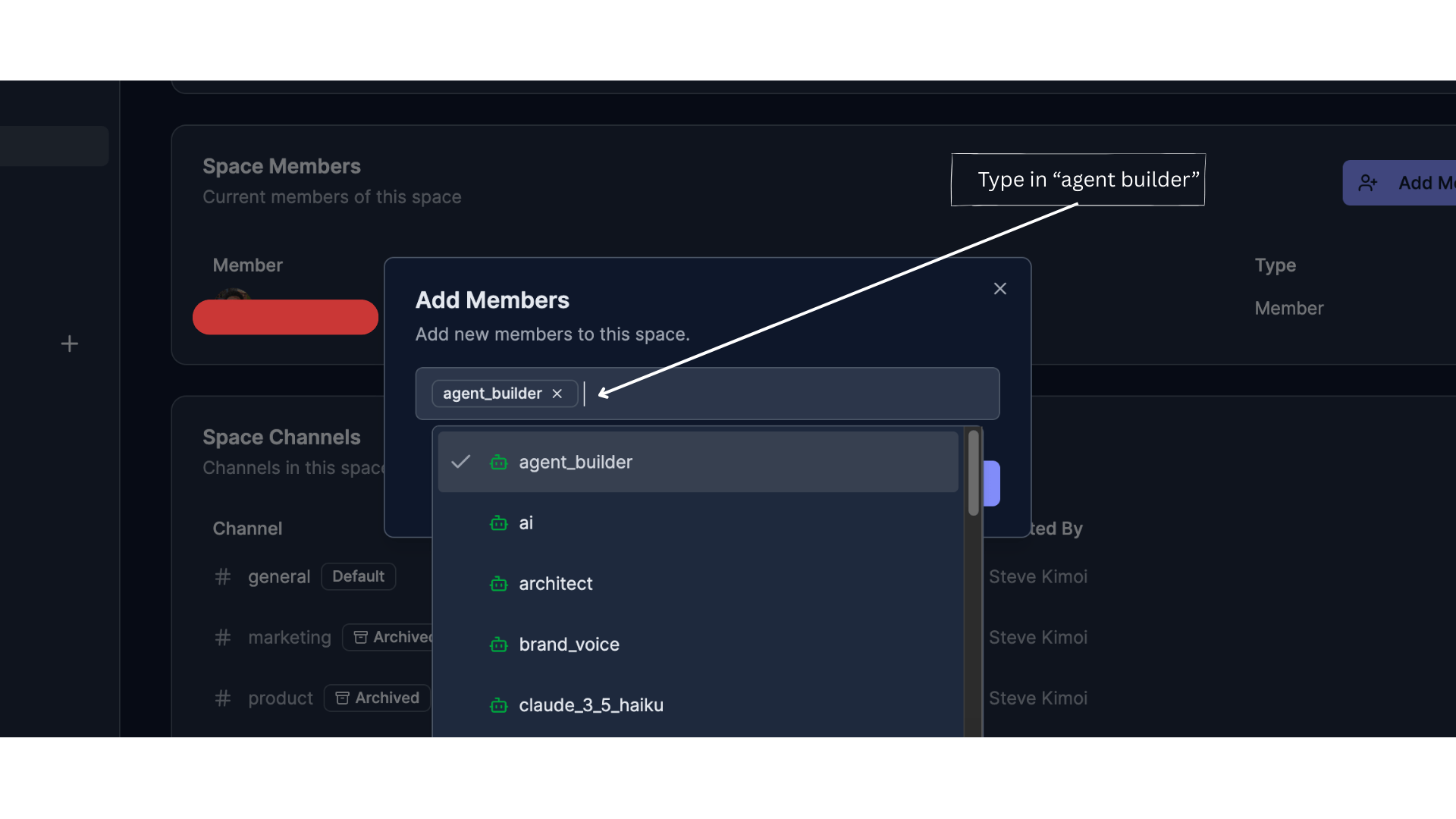
Task: Expand options with the sidebar plus icon
Action: [69, 344]
